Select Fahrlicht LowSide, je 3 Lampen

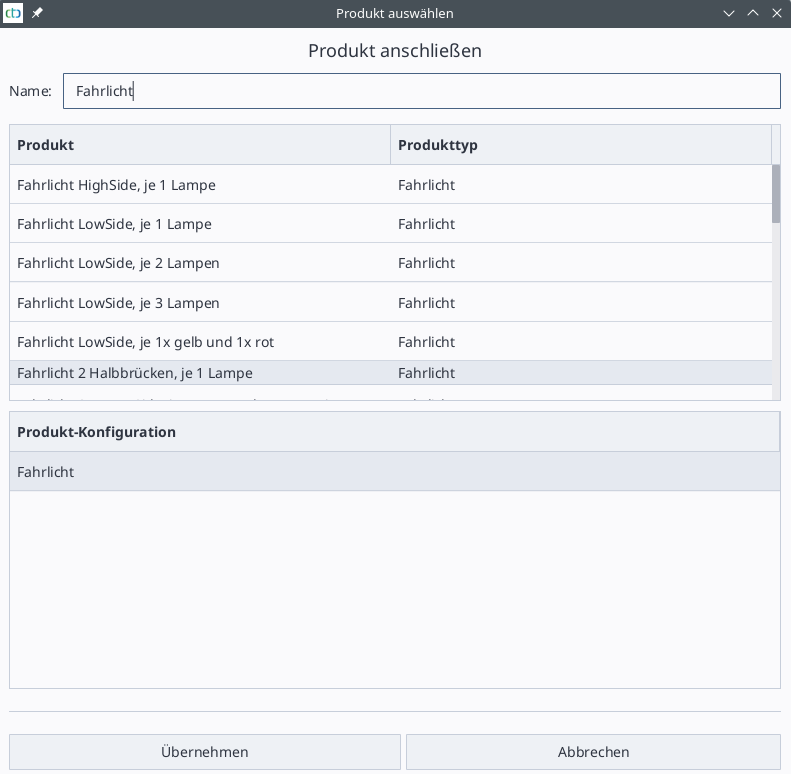pos(118,303)
